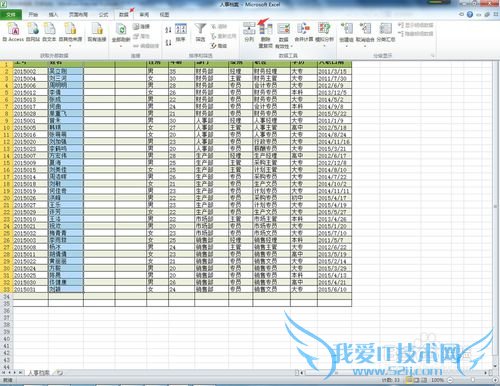Click the horizontal scrollbar at the bottom

pos(393,373)
